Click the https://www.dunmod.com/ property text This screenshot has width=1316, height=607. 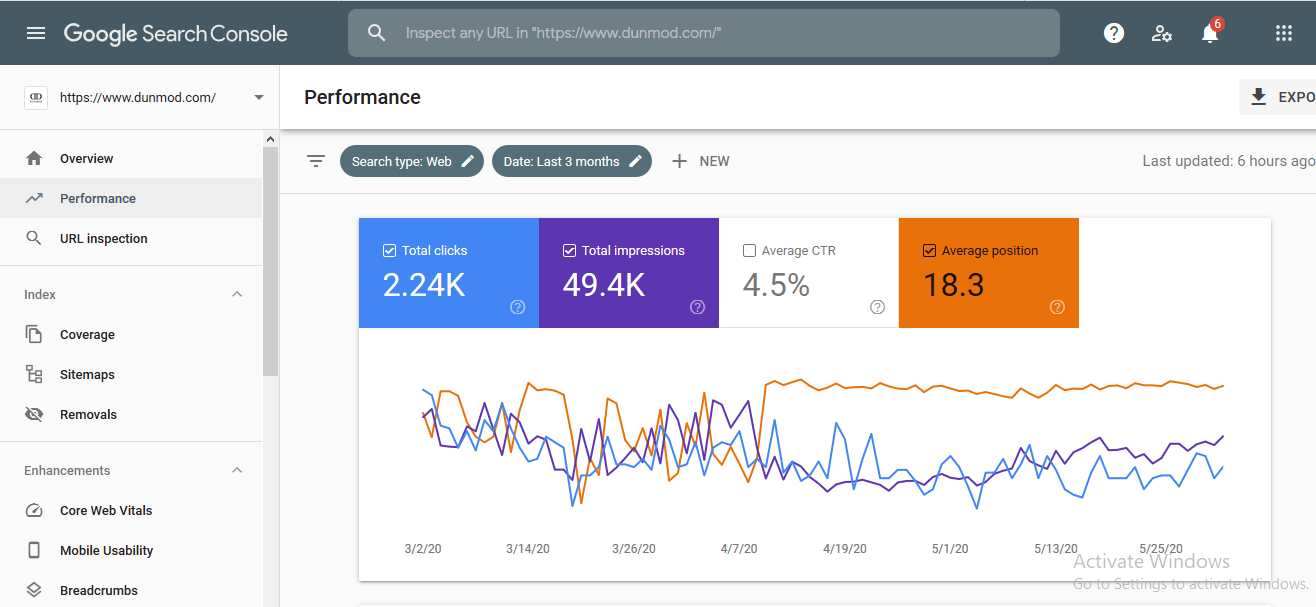pyautogui.click(x=138, y=97)
